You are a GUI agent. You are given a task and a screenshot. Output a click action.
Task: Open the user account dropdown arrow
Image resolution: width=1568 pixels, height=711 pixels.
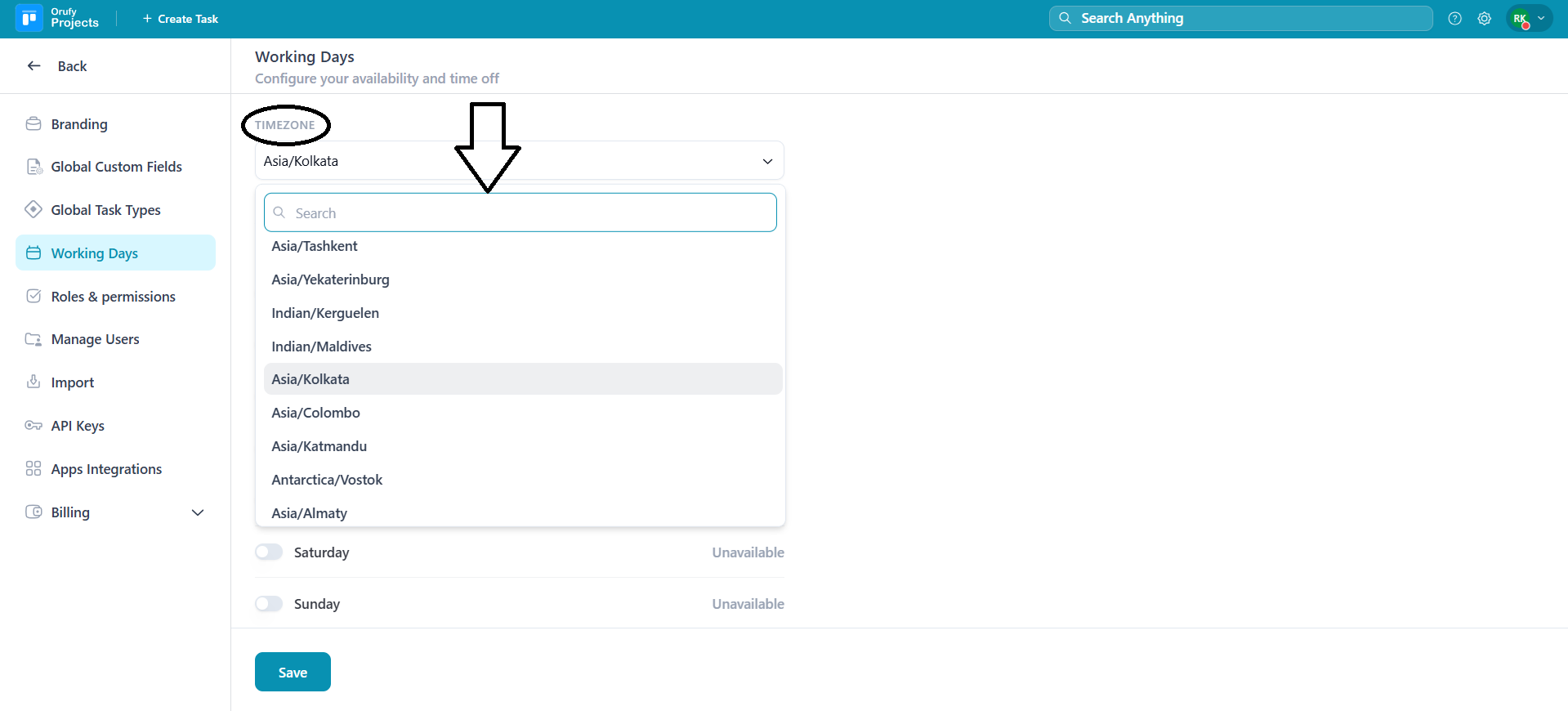pos(1541,18)
